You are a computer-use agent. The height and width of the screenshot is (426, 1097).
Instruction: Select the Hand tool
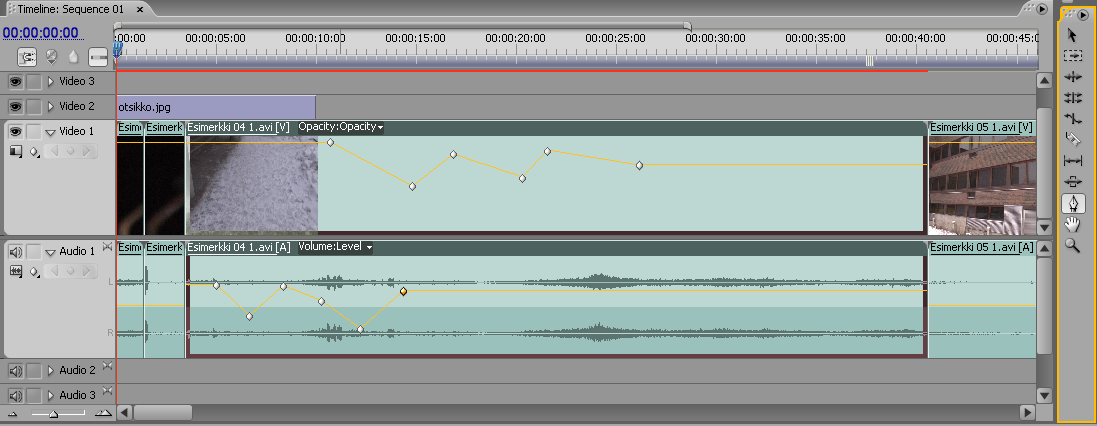click(1073, 225)
